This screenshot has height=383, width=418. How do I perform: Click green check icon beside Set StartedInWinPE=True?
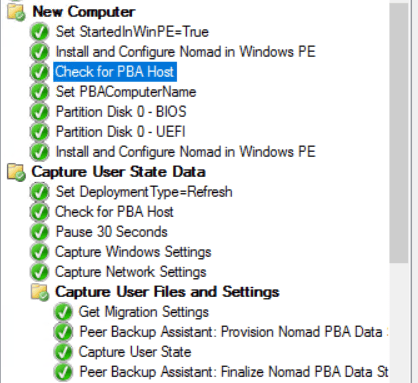39,32
